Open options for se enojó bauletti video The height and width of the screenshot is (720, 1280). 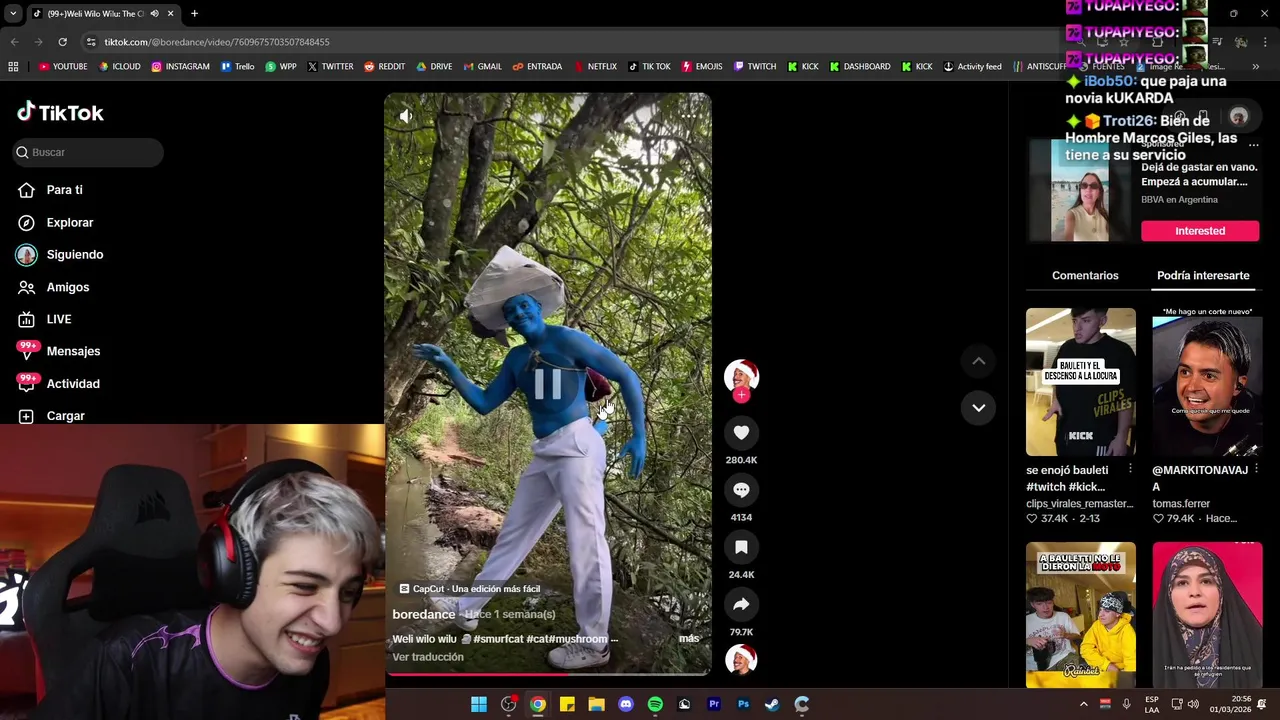pyautogui.click(x=1130, y=469)
